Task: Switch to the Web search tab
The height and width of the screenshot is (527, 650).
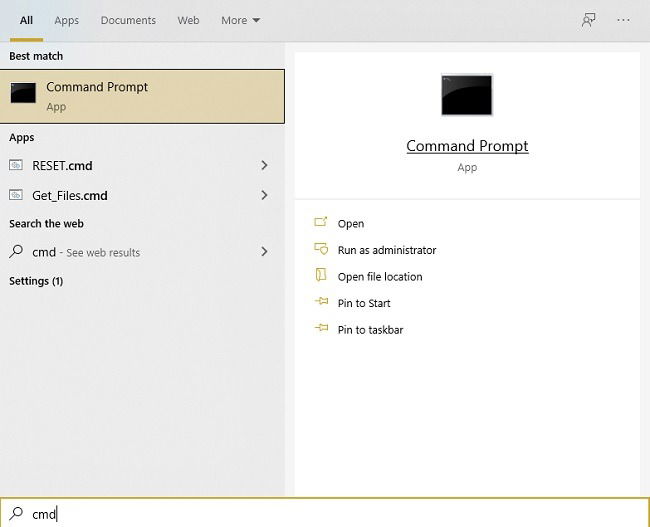Action: (x=188, y=20)
